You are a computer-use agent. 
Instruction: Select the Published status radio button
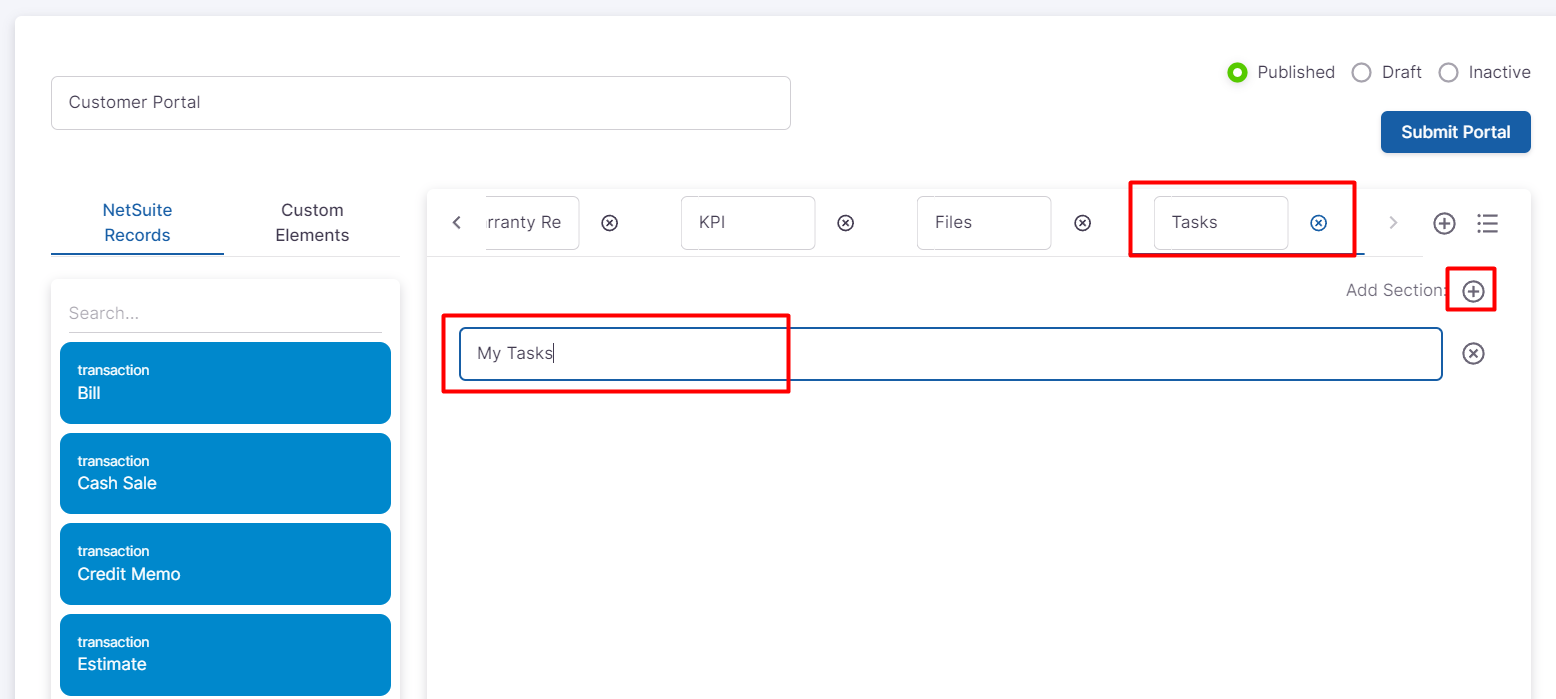pyautogui.click(x=1238, y=73)
